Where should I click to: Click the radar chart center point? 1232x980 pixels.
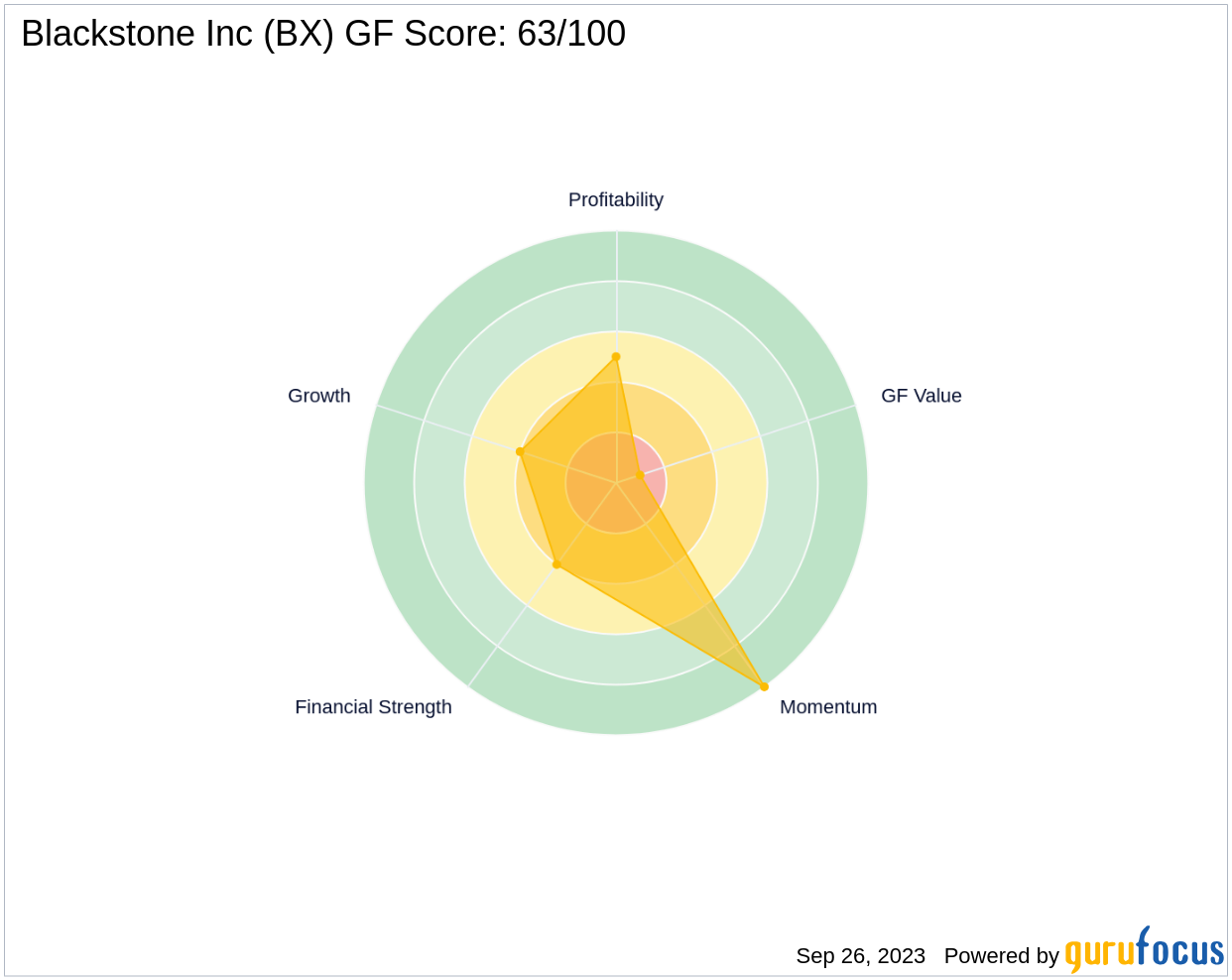pyautogui.click(x=616, y=483)
